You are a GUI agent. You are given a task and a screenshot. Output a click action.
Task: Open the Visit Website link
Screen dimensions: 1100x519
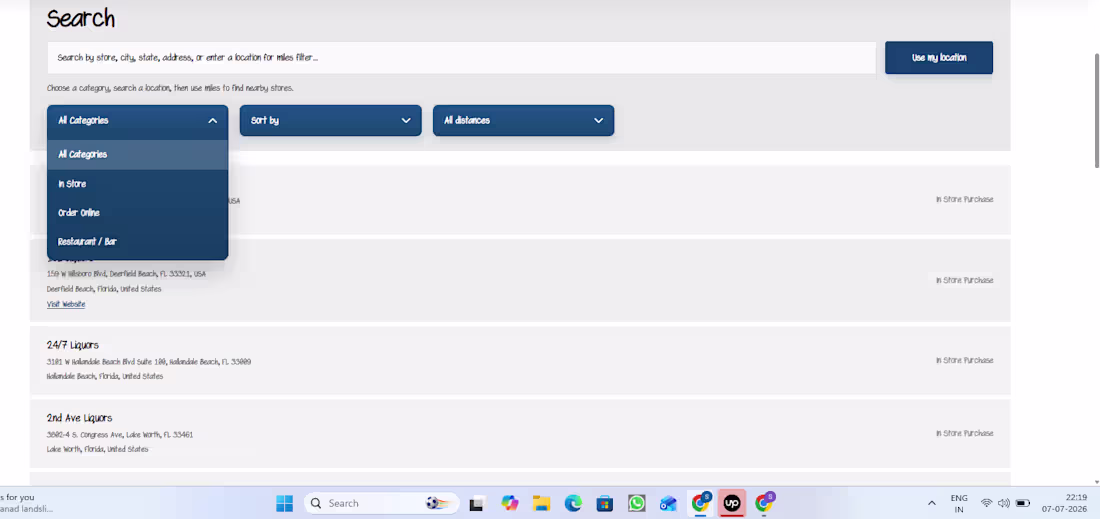66,304
